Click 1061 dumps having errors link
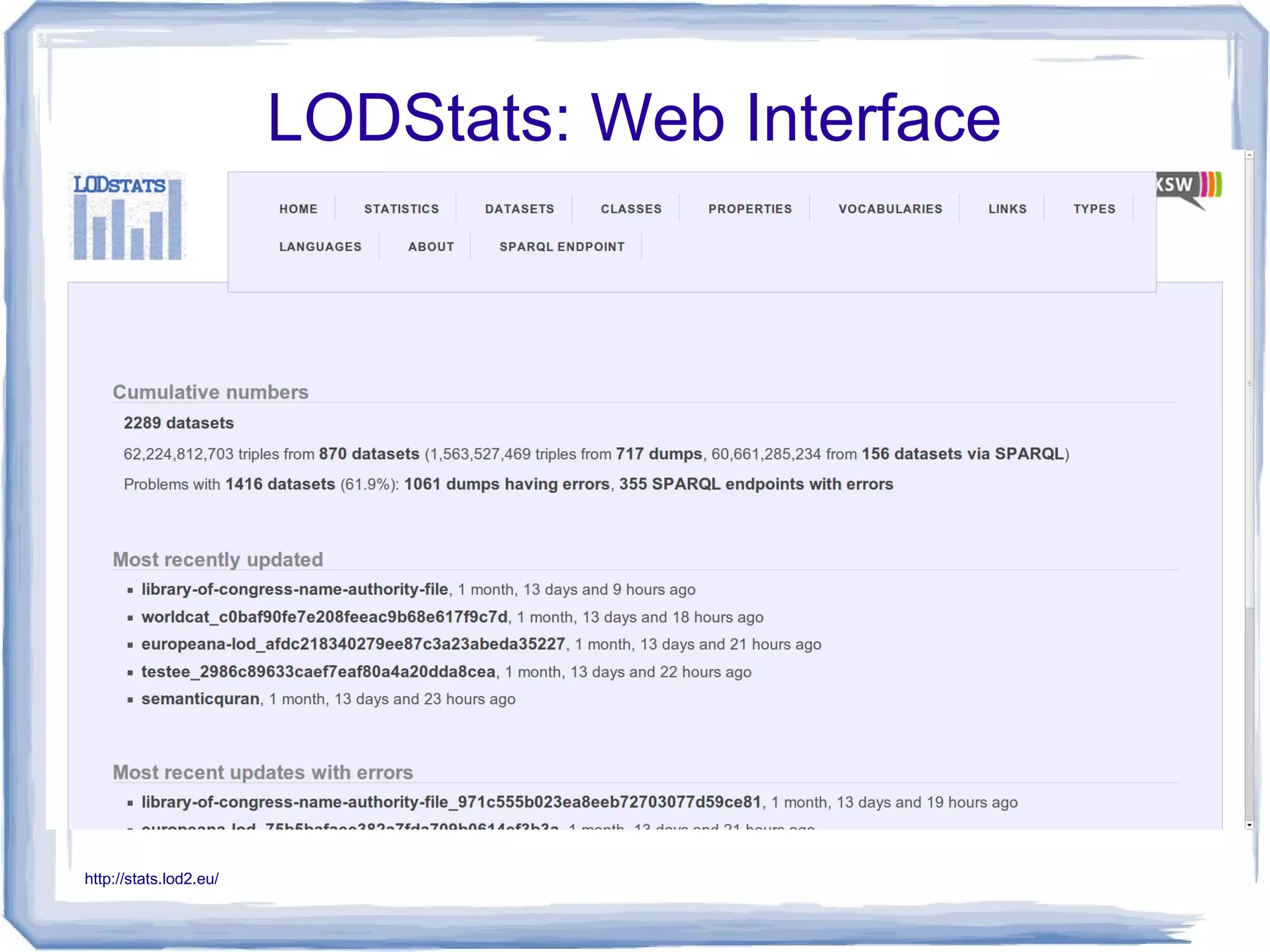Viewport: 1270px width, 952px height. 507,484
